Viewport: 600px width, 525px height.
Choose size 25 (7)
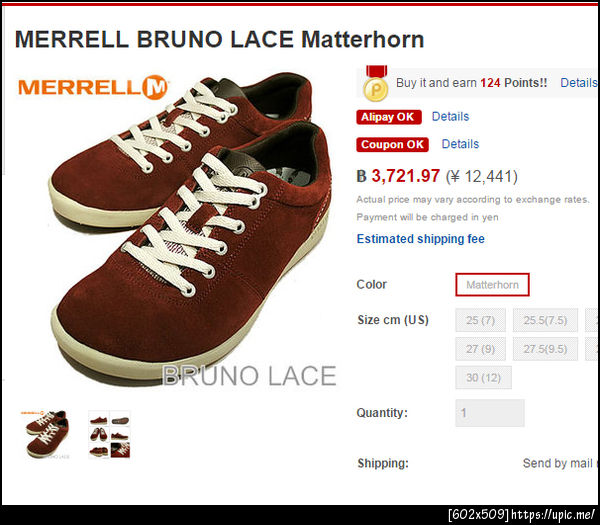(x=480, y=320)
